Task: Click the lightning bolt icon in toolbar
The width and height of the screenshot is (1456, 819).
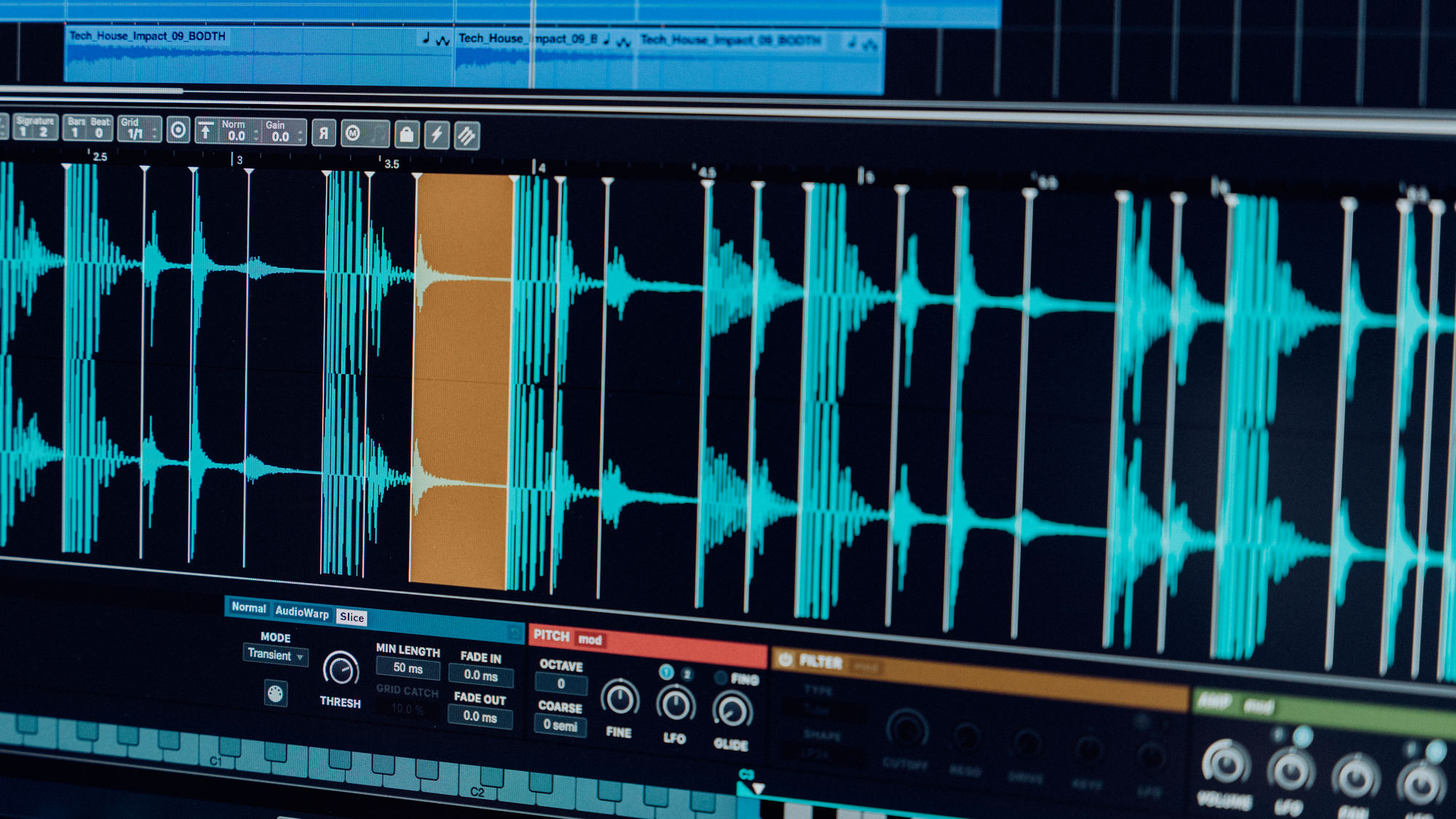Action: [436, 135]
